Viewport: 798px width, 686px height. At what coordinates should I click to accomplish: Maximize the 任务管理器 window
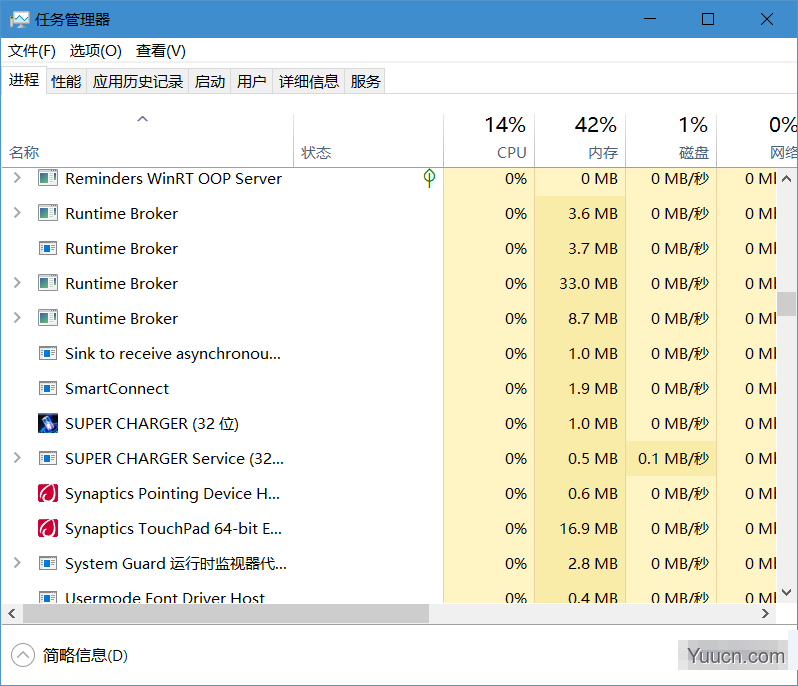point(707,19)
